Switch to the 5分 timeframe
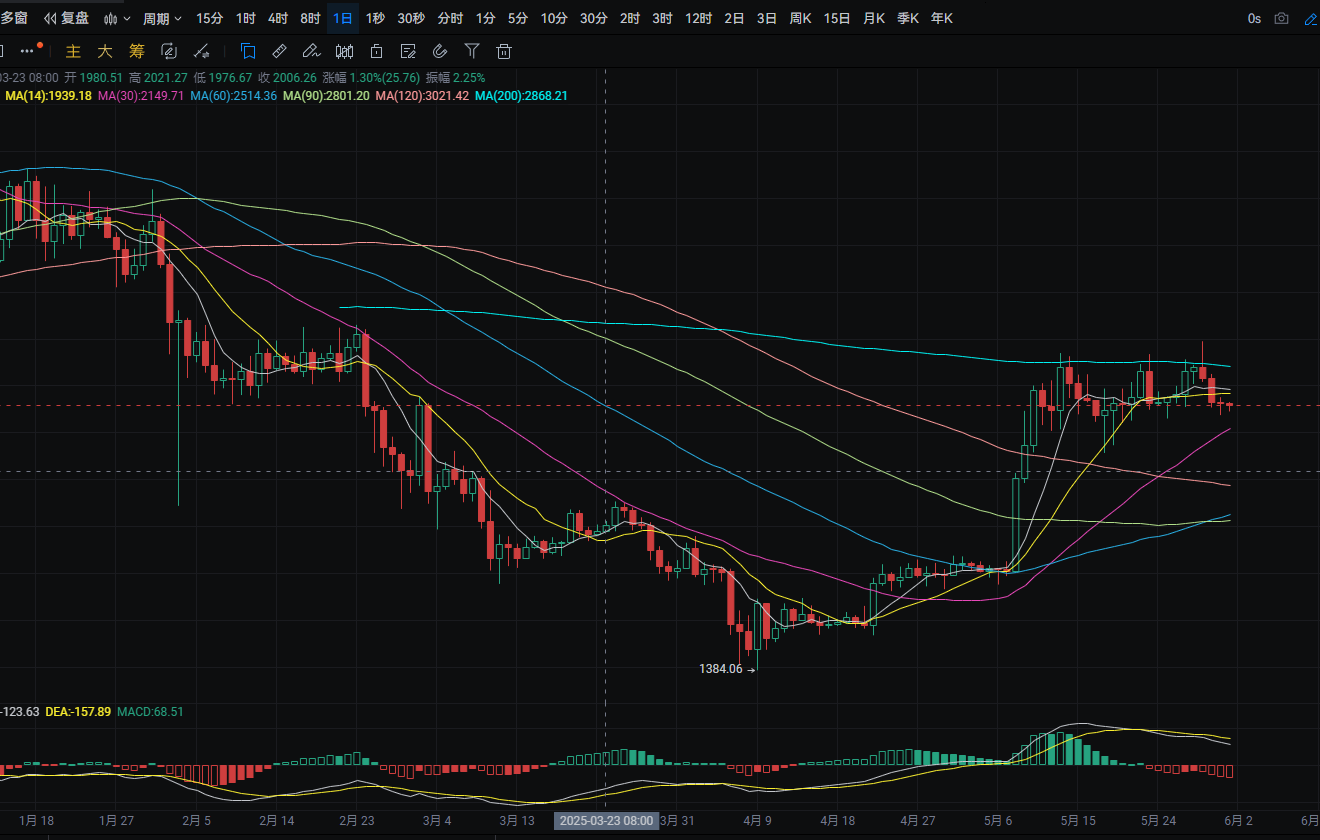 click(518, 18)
